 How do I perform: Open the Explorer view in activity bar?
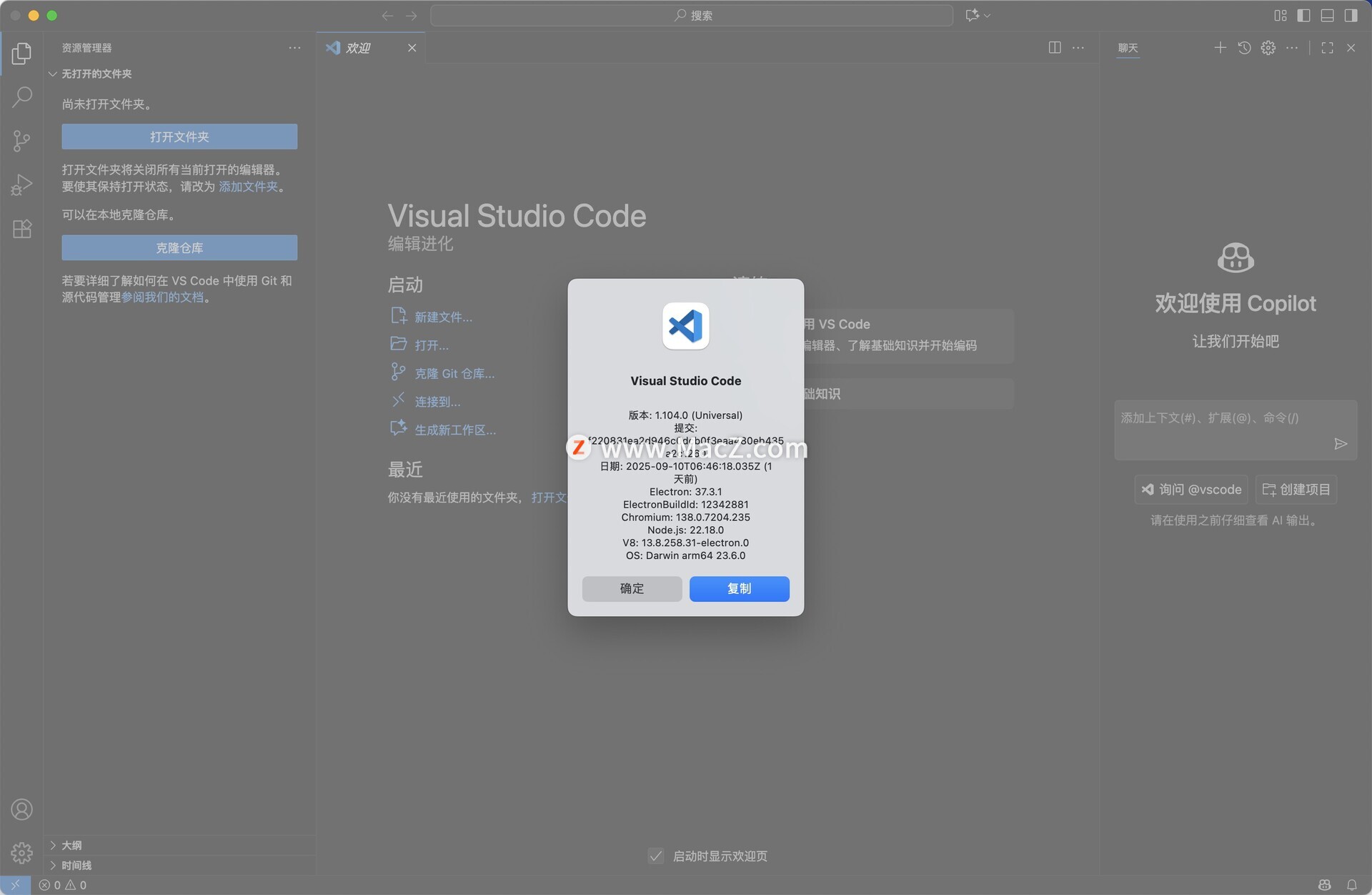tap(21, 53)
